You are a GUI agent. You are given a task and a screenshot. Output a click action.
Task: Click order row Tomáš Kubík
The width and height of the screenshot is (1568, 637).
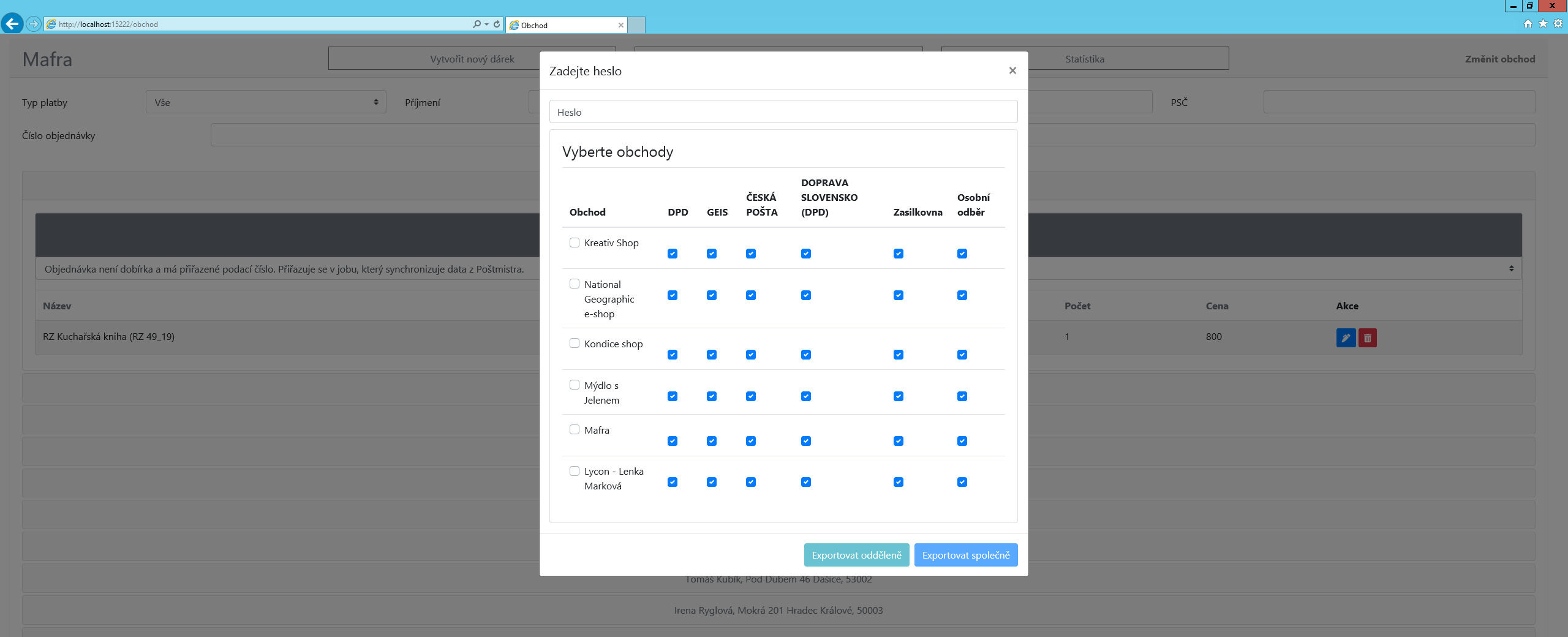(x=778, y=579)
